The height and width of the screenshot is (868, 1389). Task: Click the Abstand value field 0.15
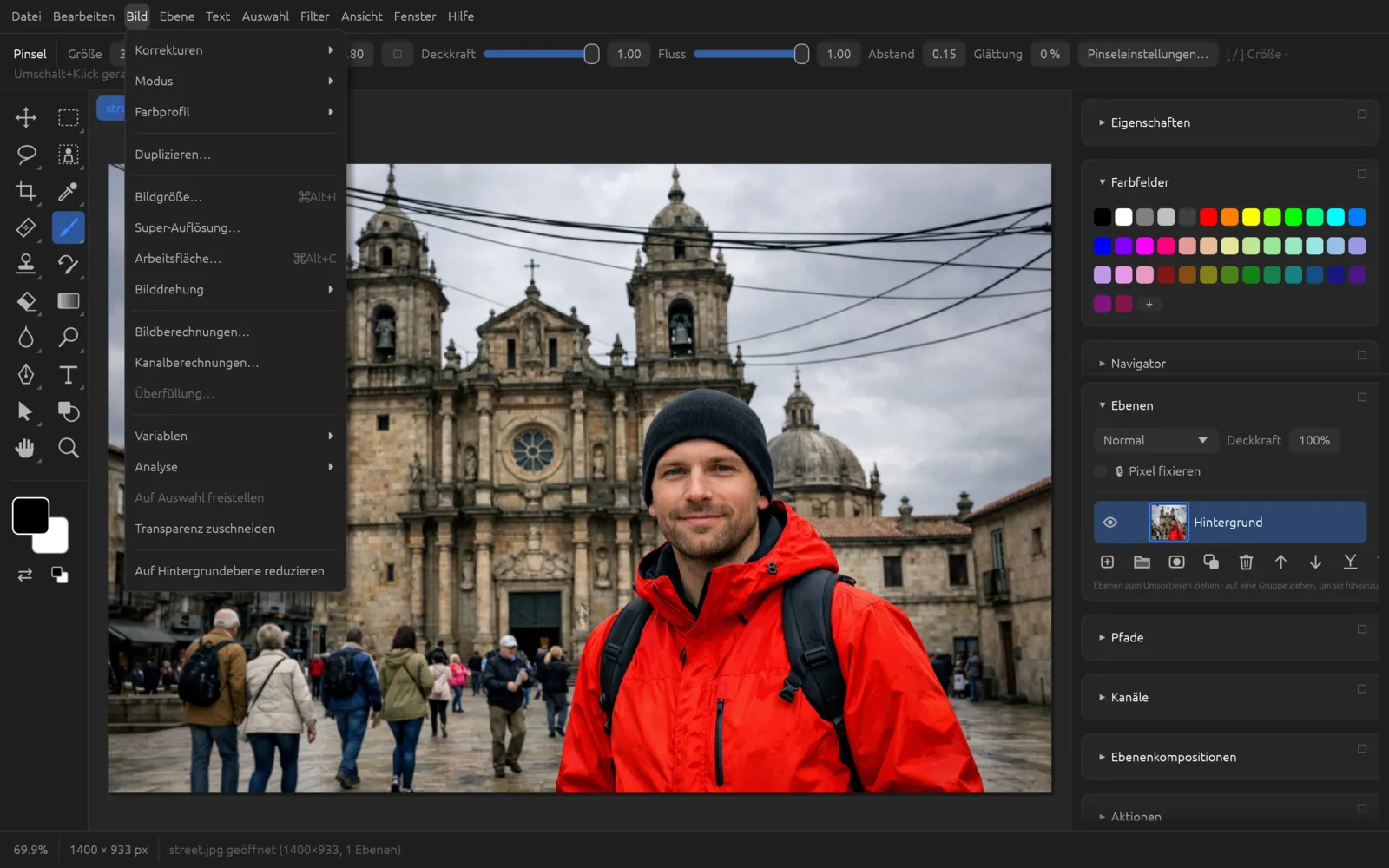tap(944, 54)
